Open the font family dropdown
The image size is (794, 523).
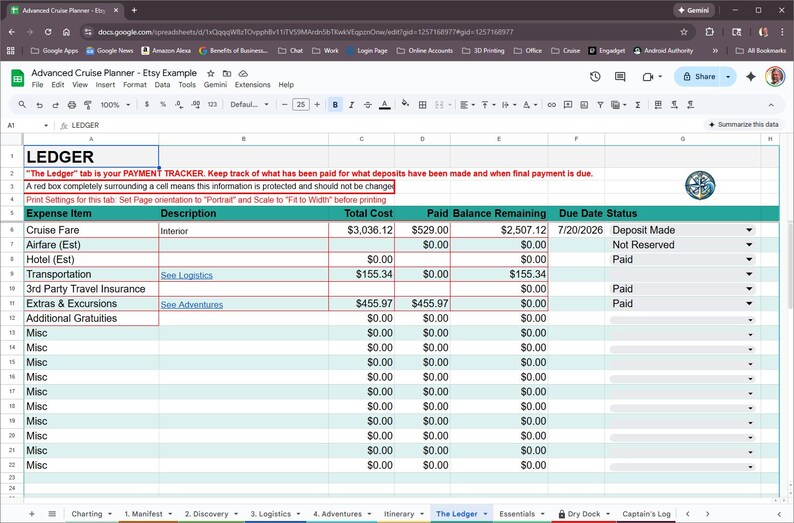coord(249,105)
